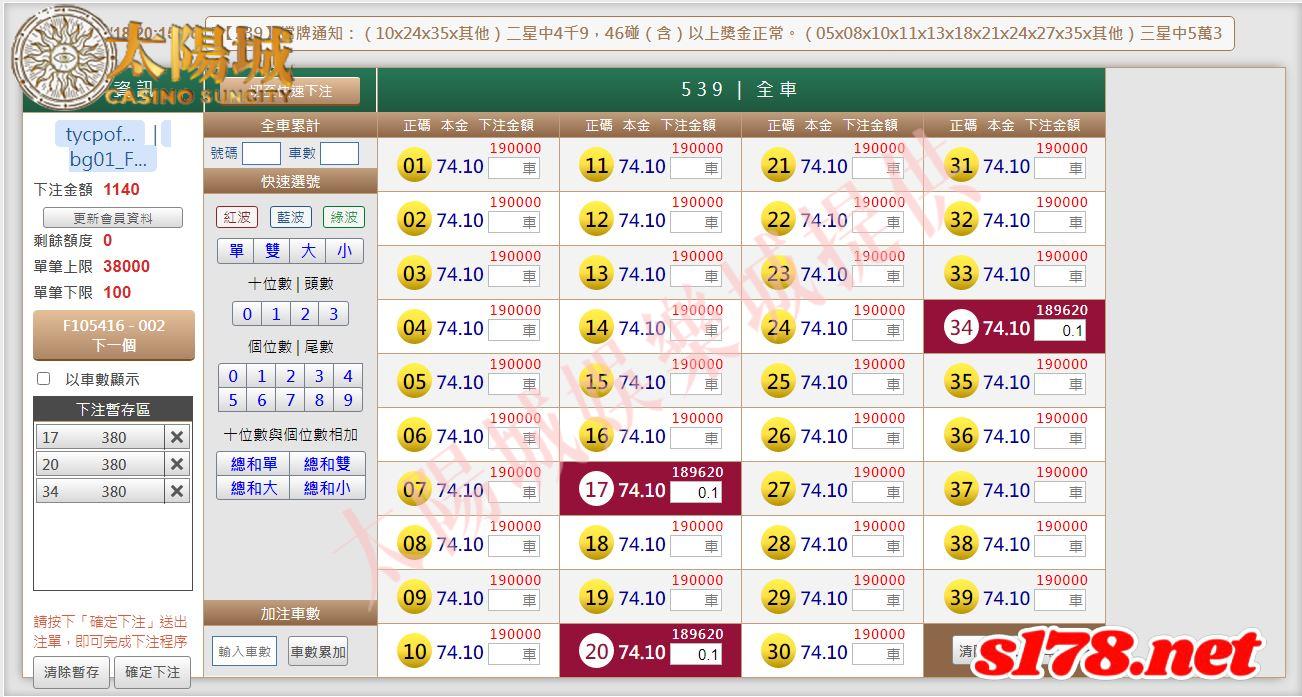Quick-select odd numbers with 單
This screenshot has width=1302, height=697.
coord(236,251)
